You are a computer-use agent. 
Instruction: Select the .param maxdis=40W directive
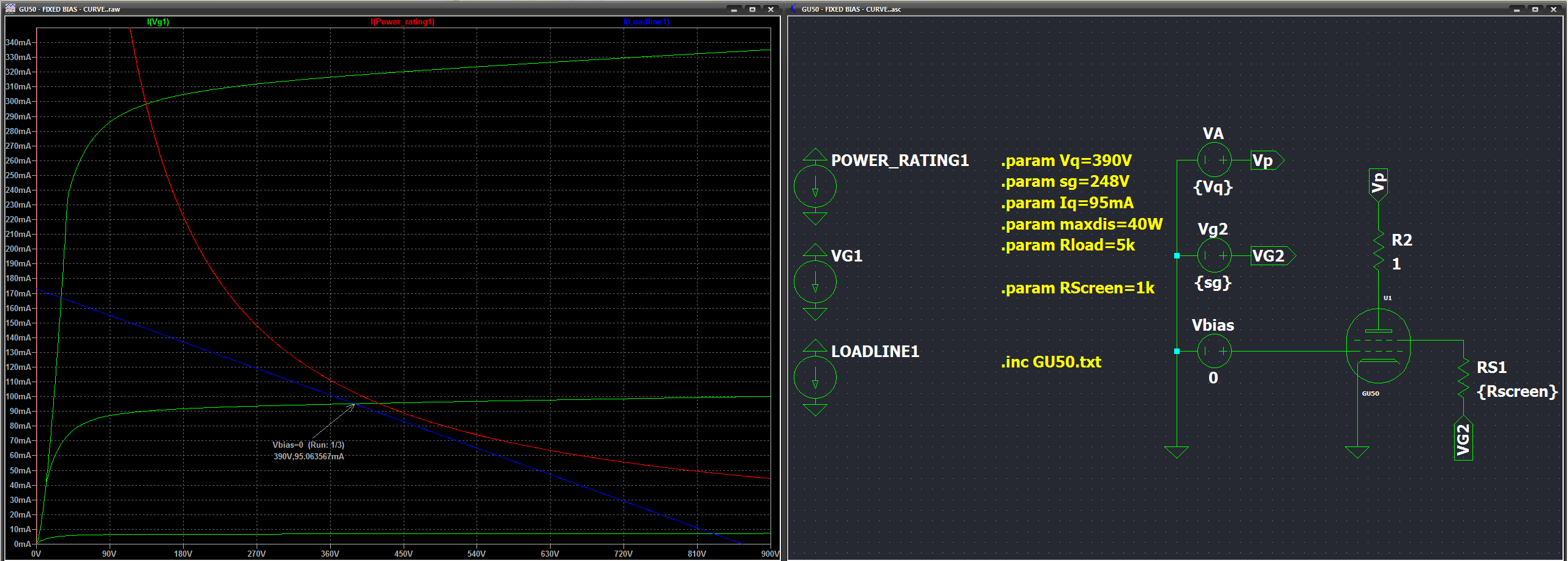[x=1081, y=224]
